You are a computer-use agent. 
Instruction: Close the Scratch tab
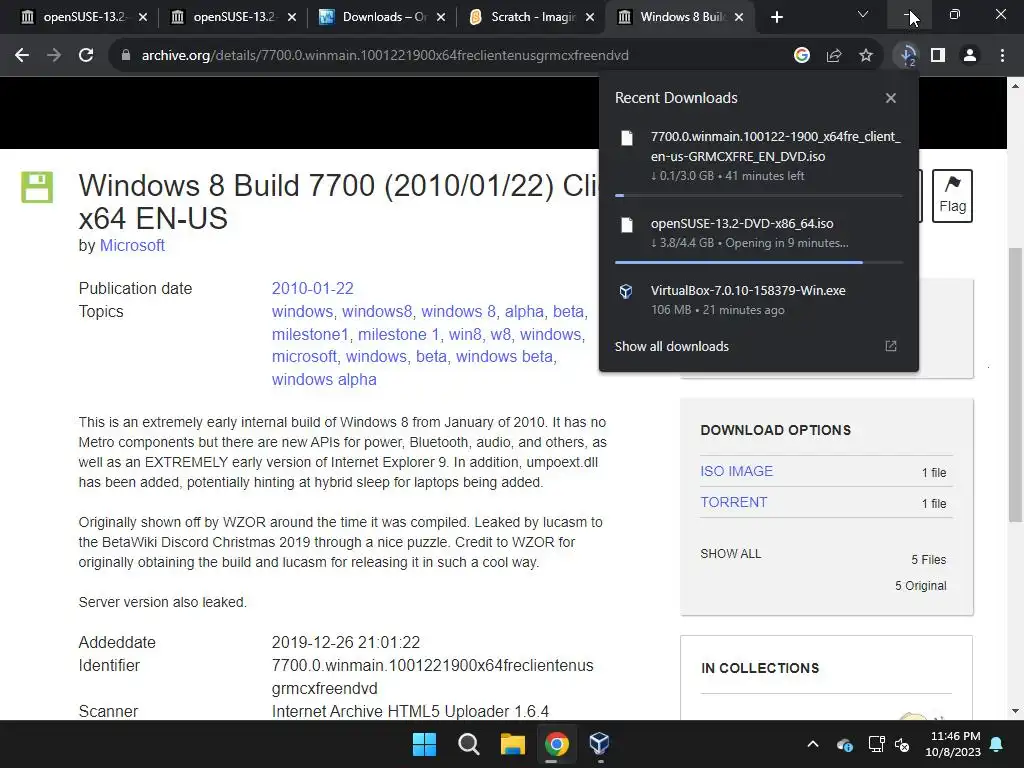tap(590, 17)
